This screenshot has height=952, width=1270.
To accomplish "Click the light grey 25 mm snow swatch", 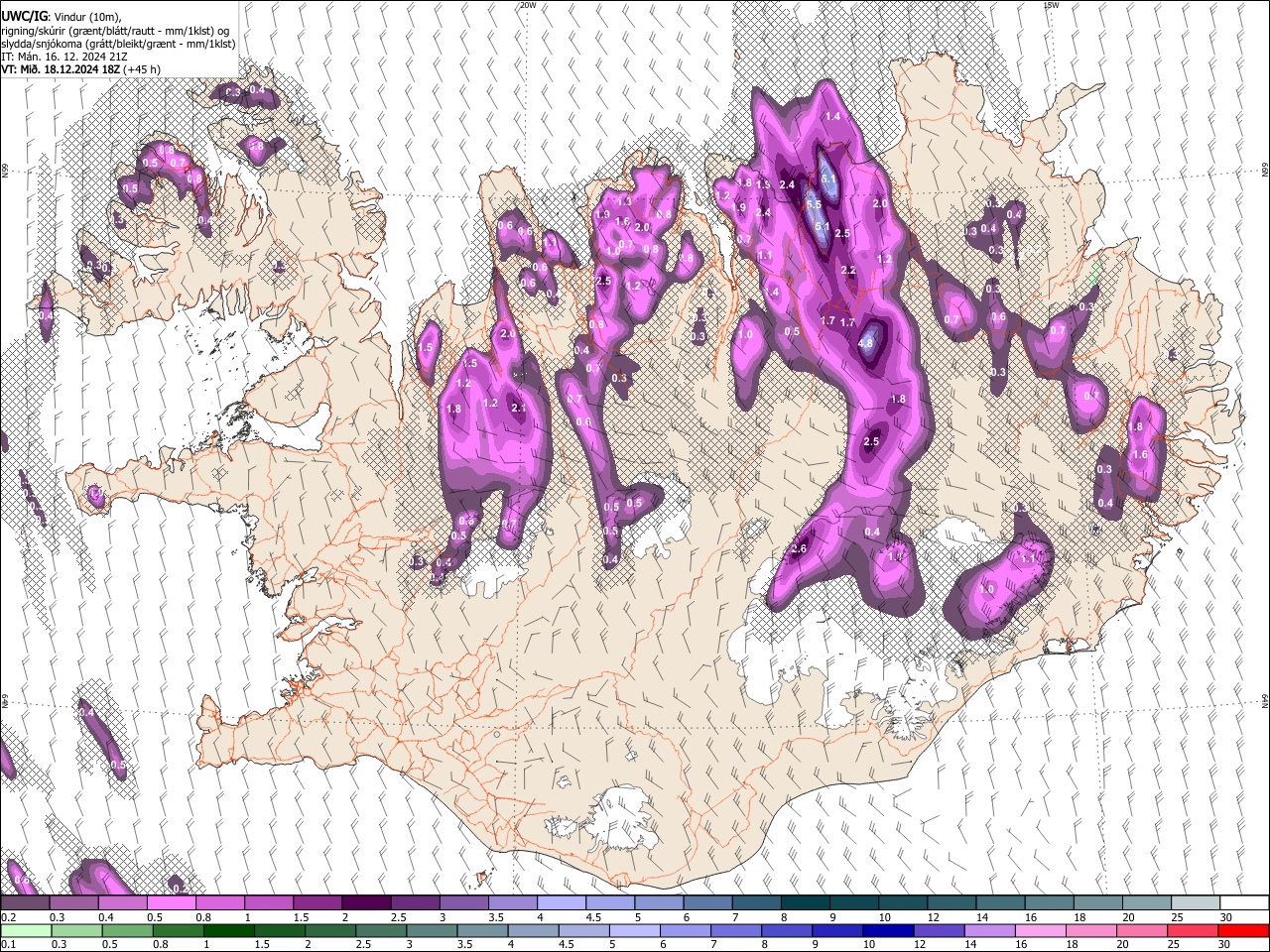I will [1196, 902].
